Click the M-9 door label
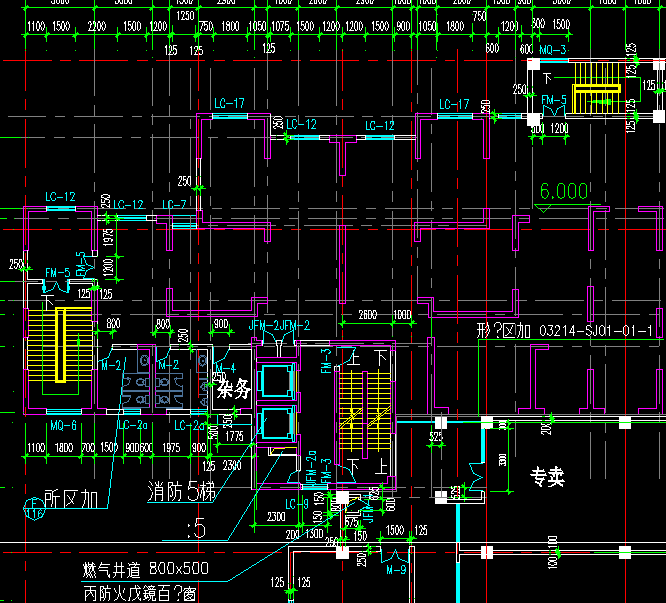The image size is (666, 603). (x=396, y=571)
